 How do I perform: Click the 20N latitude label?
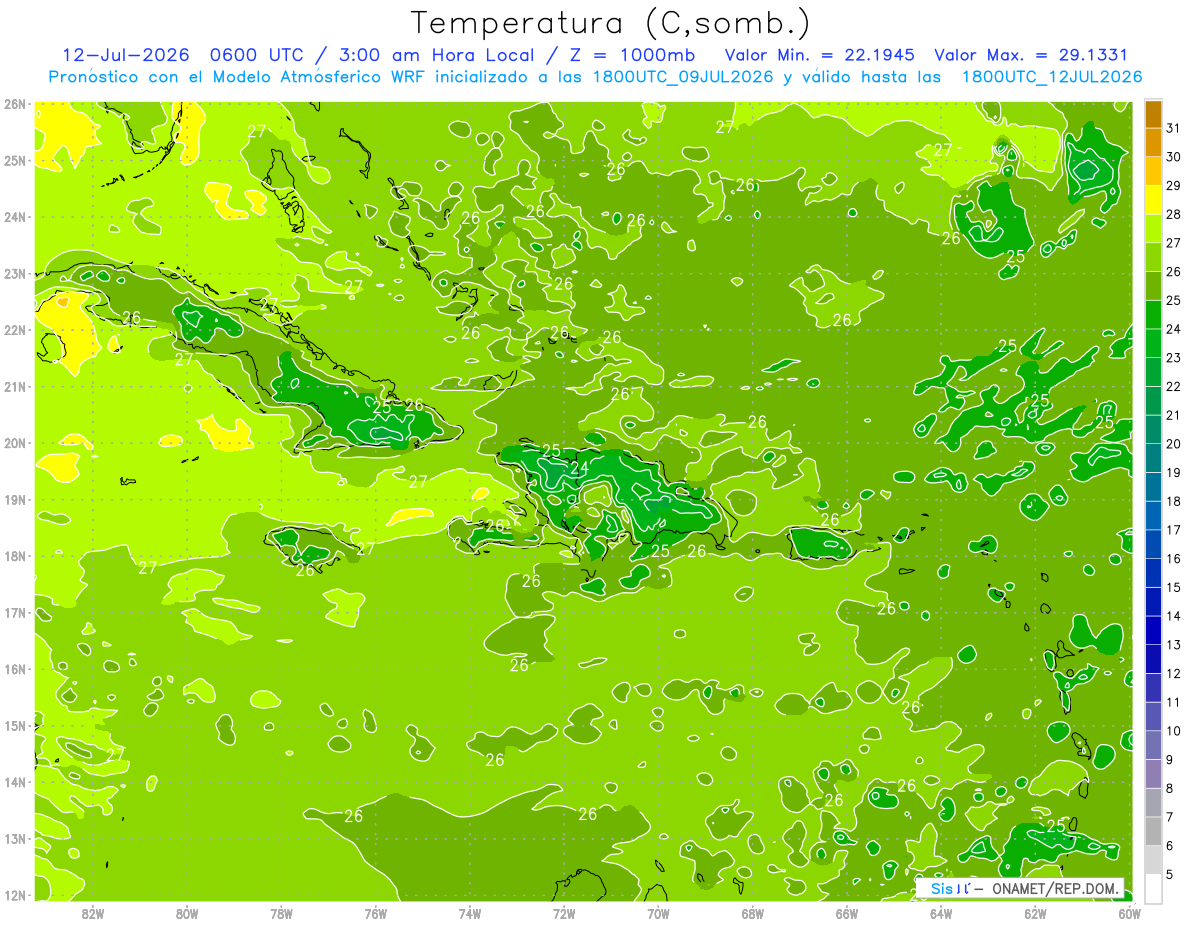(14, 443)
